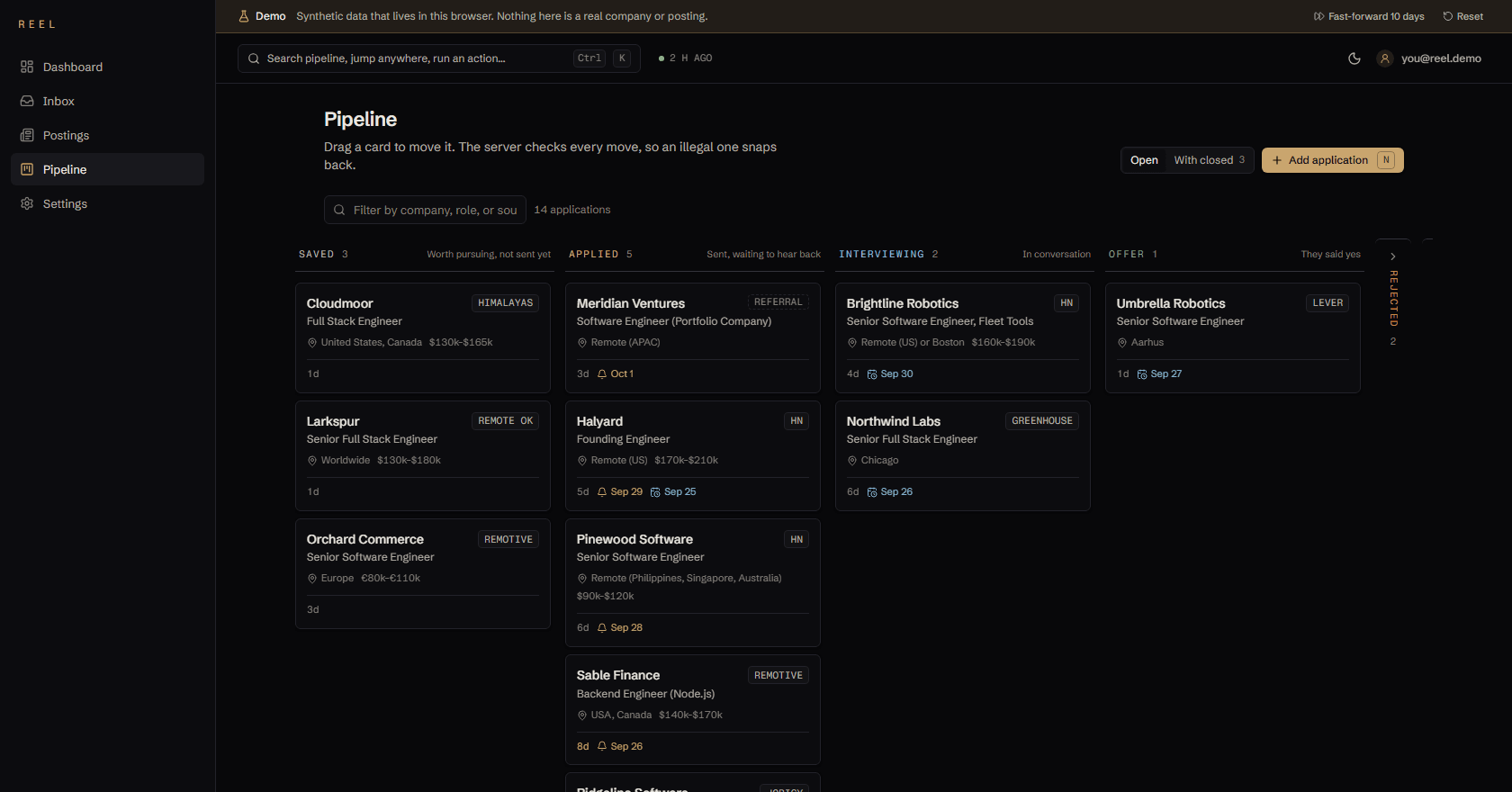Image resolution: width=1512 pixels, height=792 pixels.
Task: Click the filter field magnifier icon
Action: coord(339,210)
